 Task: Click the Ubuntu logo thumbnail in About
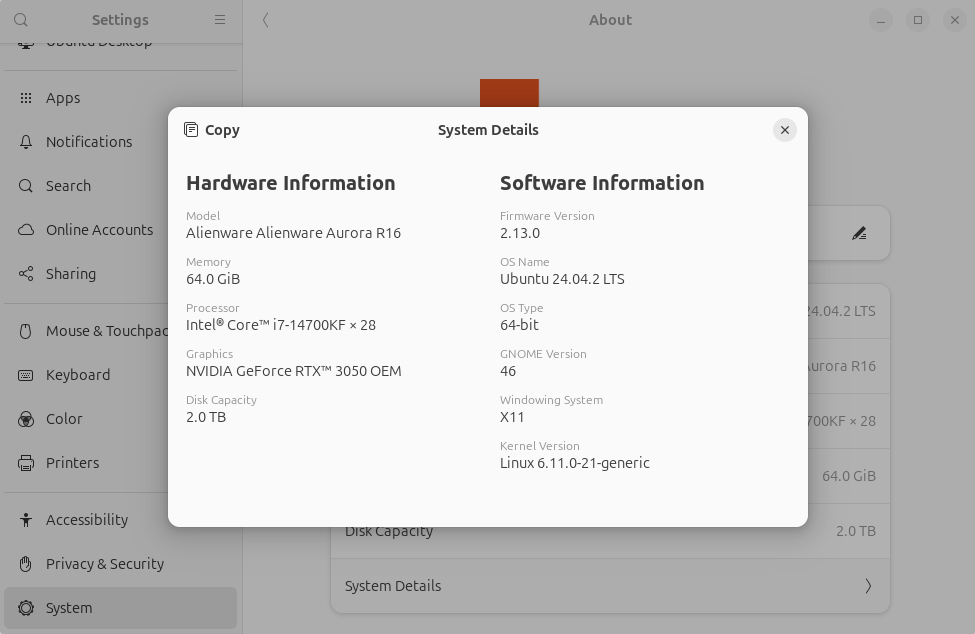(x=509, y=93)
